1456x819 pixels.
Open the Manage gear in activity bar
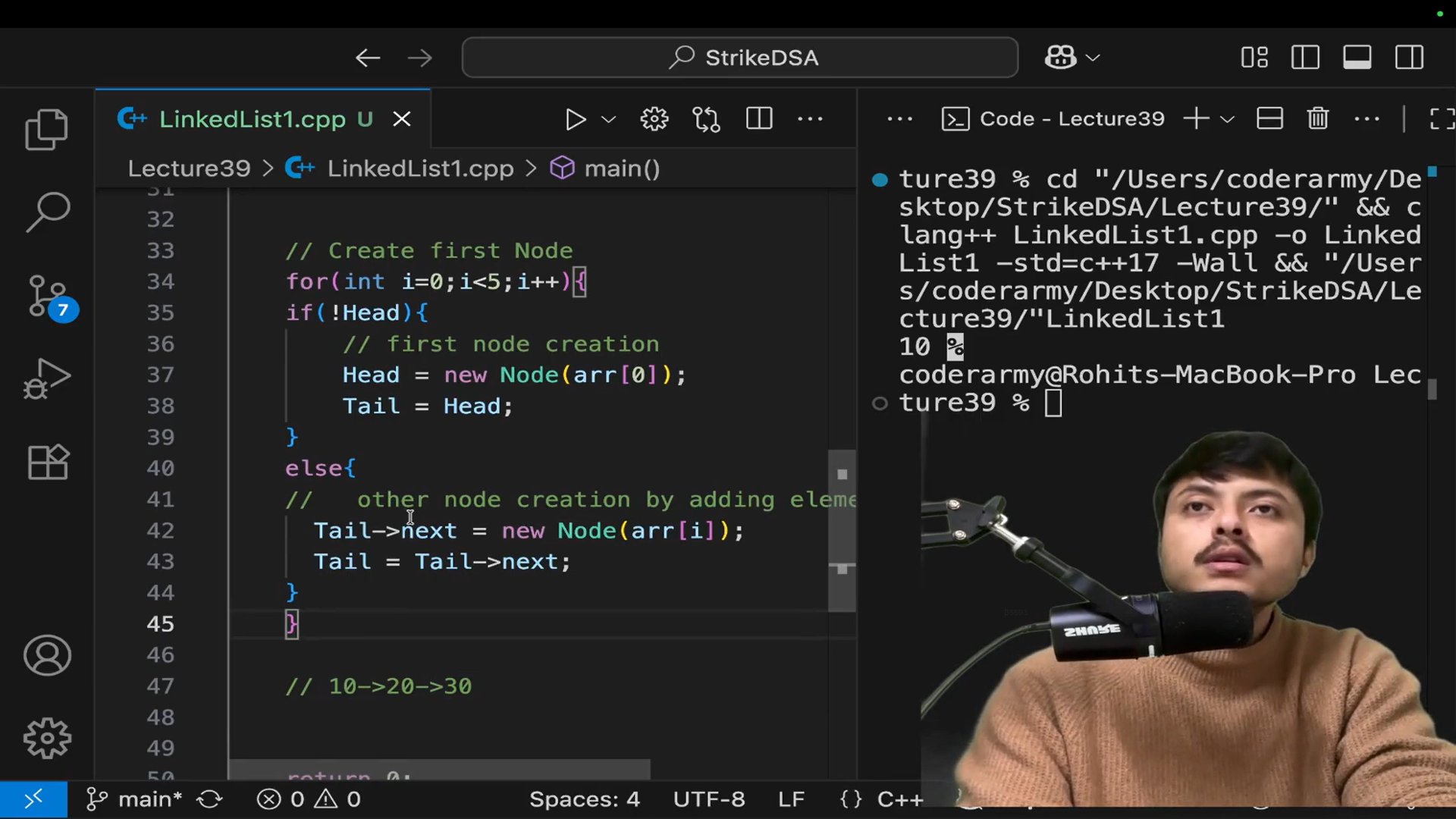click(47, 738)
